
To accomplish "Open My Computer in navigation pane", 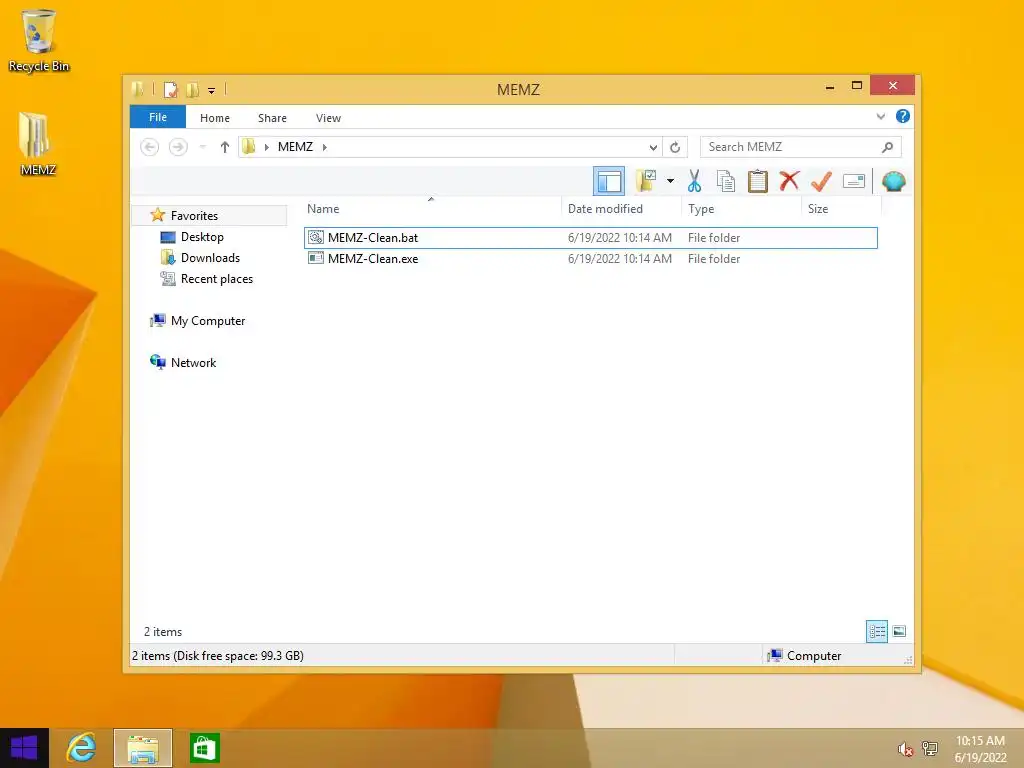I will [208, 321].
